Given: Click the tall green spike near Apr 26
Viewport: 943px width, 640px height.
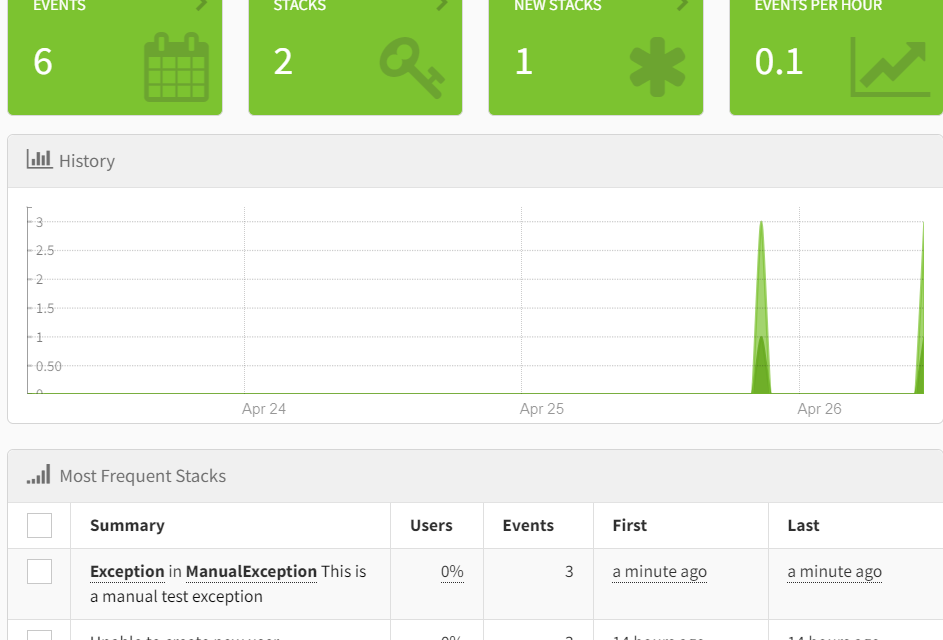Looking at the screenshot, I should (x=762, y=300).
